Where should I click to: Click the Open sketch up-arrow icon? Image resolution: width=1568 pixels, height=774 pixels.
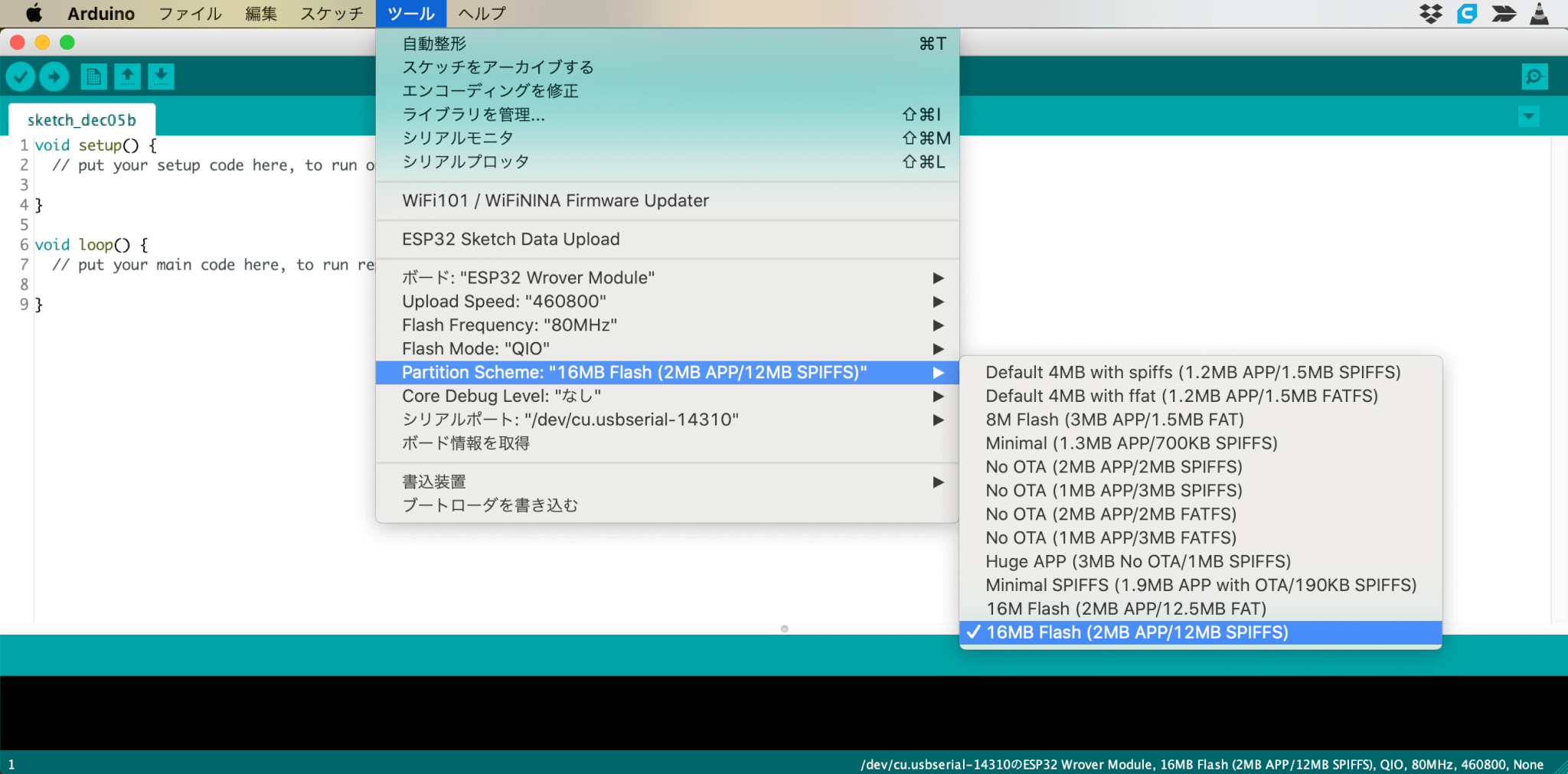tap(127, 77)
